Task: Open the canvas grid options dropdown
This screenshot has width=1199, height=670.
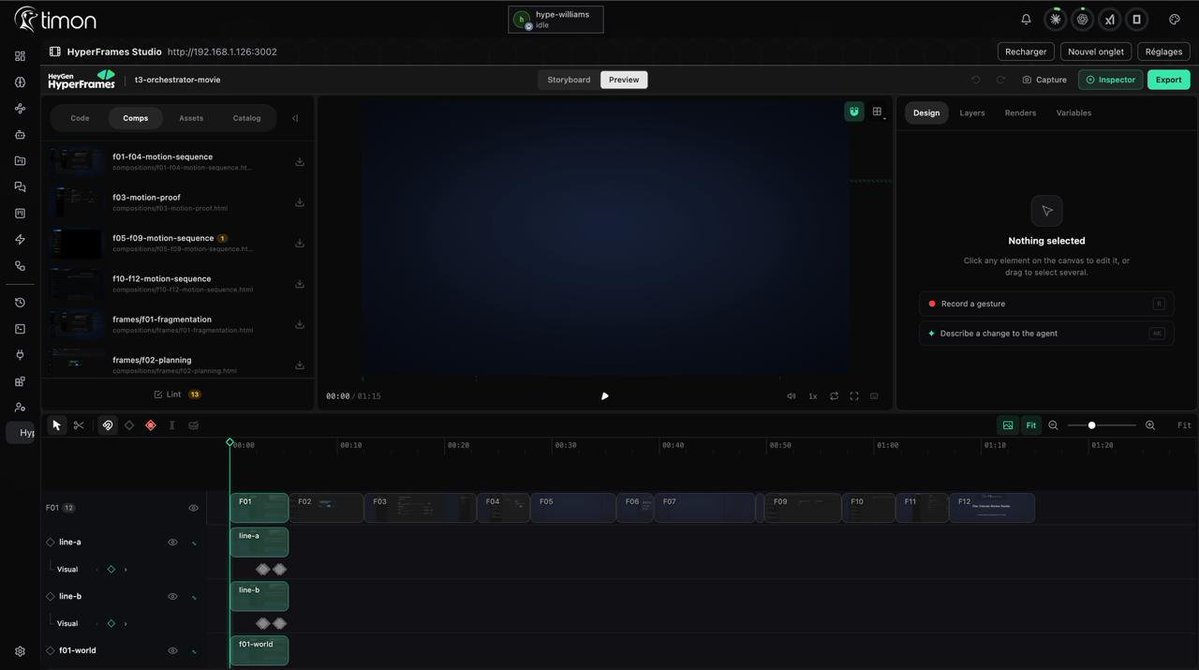Action: coord(878,112)
